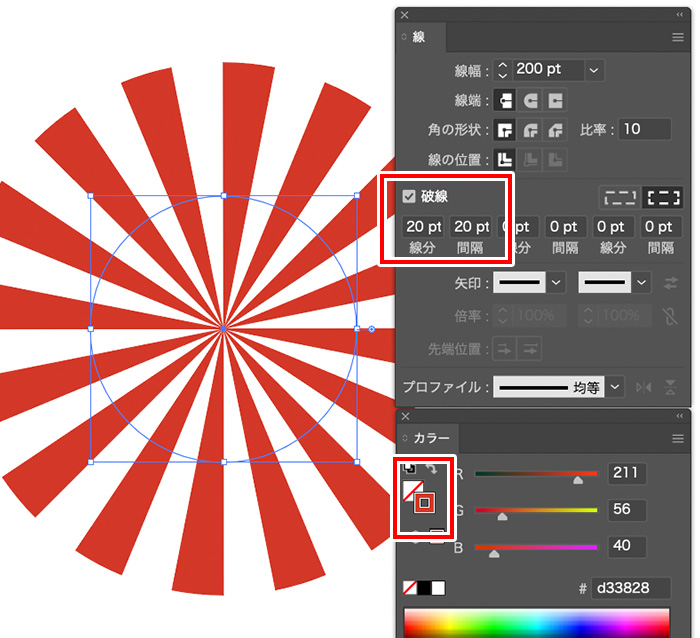Swap fill and stroke colors

point(431,468)
